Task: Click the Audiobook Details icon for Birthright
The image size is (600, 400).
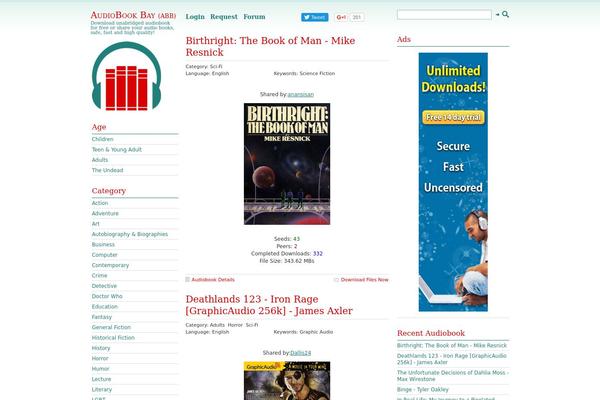Action: click(188, 280)
